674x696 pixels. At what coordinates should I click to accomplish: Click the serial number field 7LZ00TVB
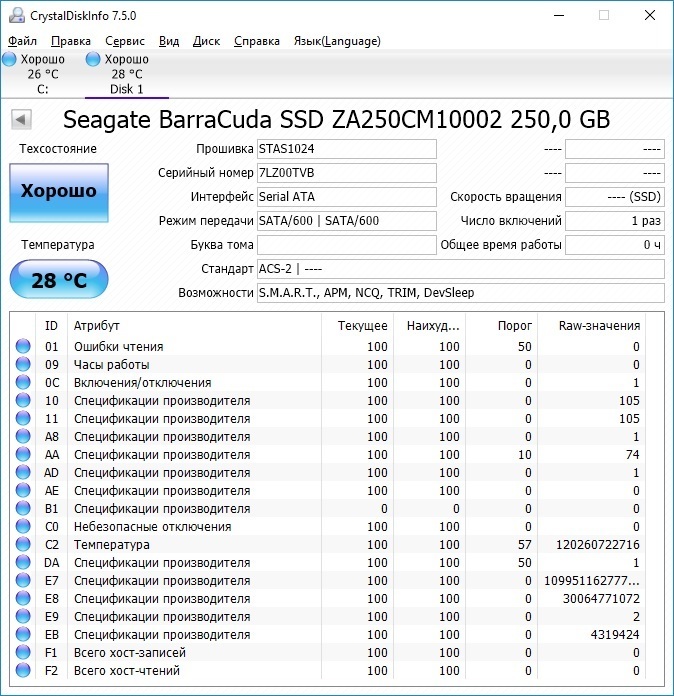tap(346, 173)
